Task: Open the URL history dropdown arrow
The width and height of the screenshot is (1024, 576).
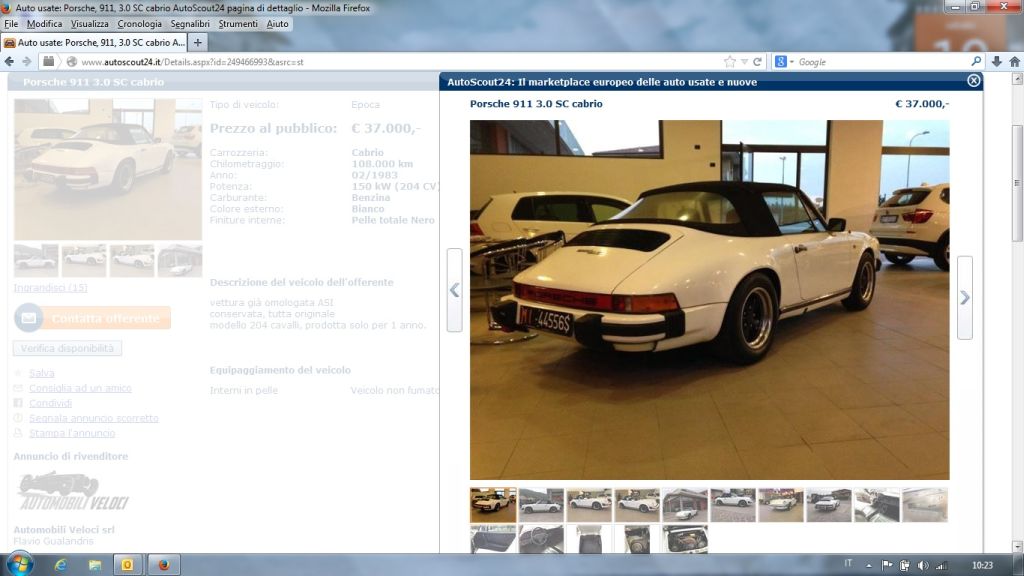Action: [x=744, y=61]
